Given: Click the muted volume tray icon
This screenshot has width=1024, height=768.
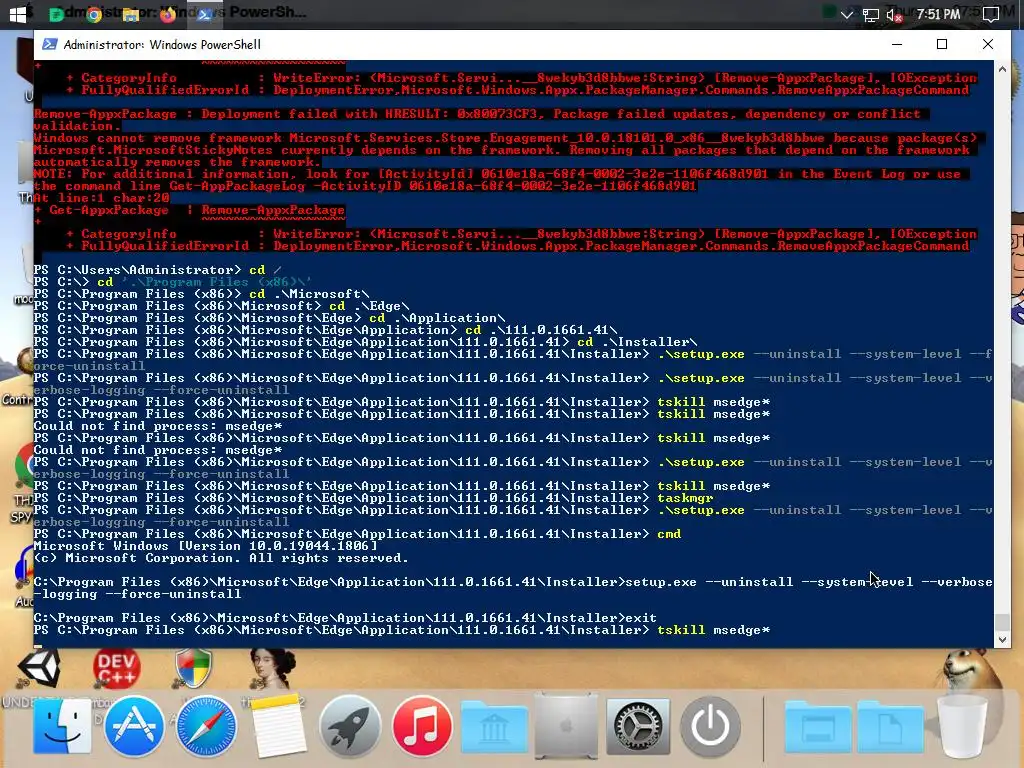Looking at the screenshot, I should 894,14.
